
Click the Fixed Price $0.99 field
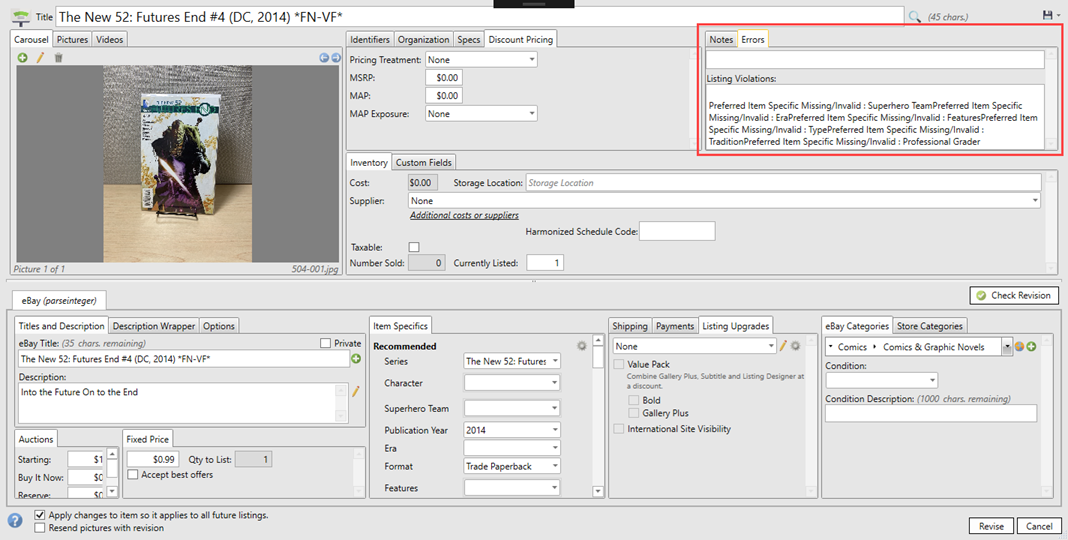153,460
